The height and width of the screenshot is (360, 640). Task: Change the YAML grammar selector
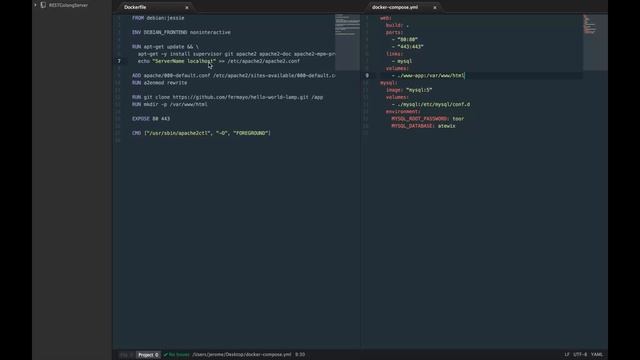597,355
